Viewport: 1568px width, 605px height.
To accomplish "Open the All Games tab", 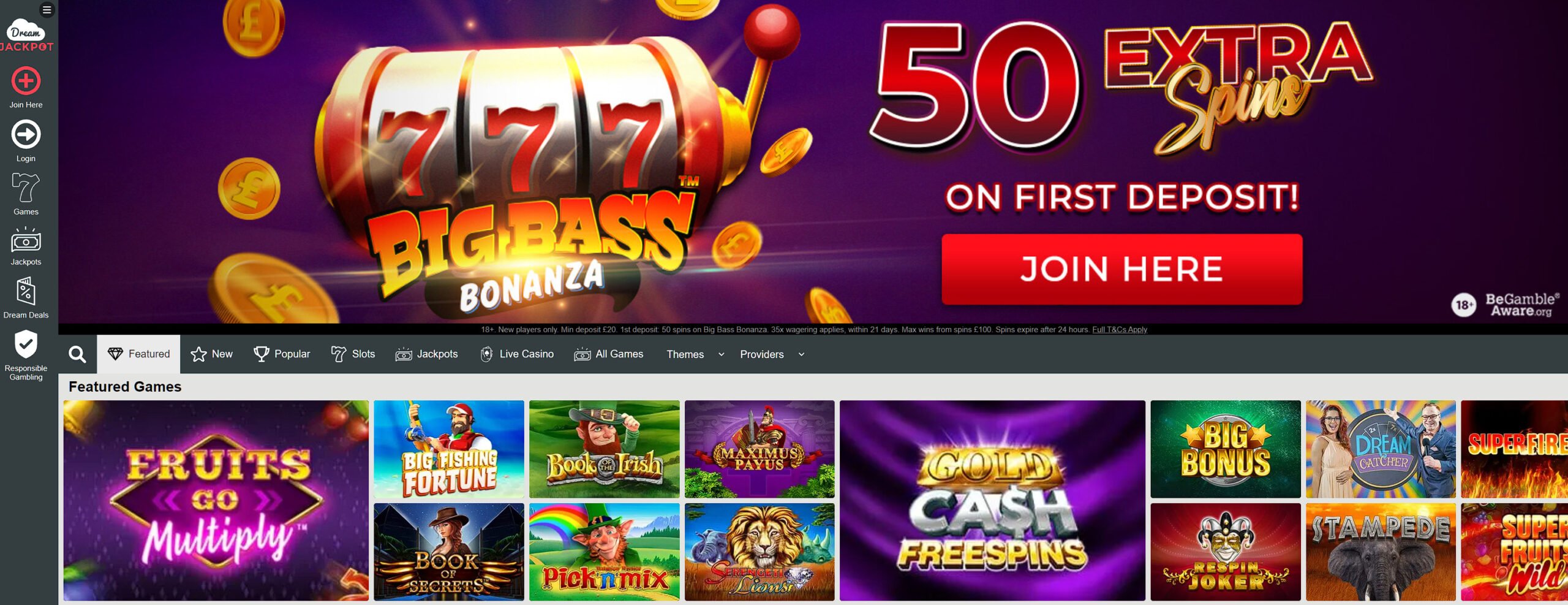I will (x=608, y=354).
